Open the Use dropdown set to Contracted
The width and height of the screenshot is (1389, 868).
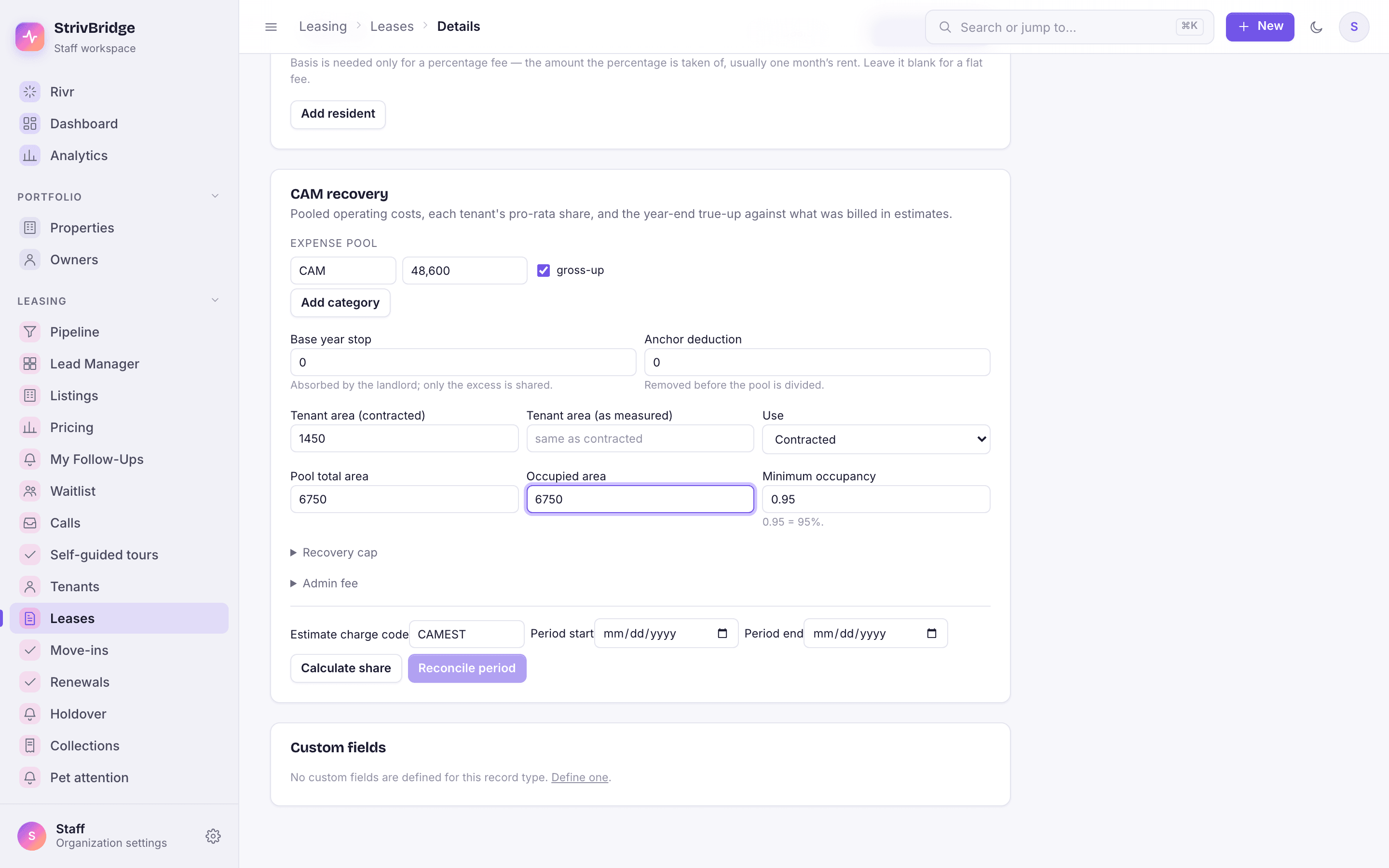(876, 439)
